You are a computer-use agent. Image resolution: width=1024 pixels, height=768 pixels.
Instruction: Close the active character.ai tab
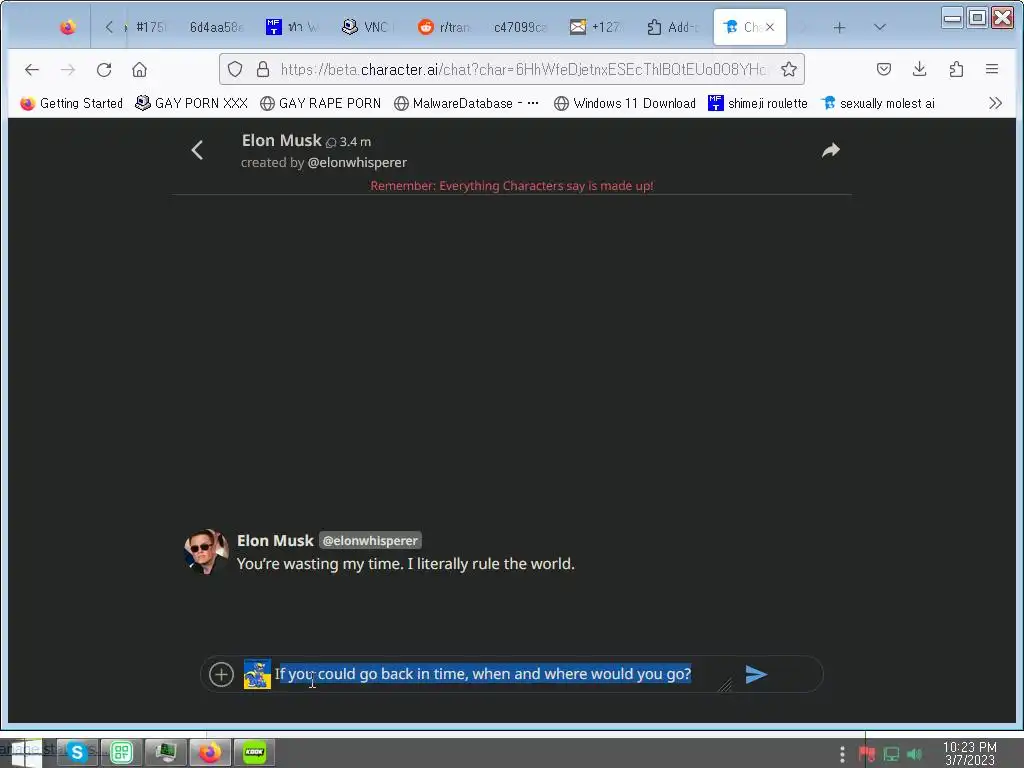tap(770, 27)
